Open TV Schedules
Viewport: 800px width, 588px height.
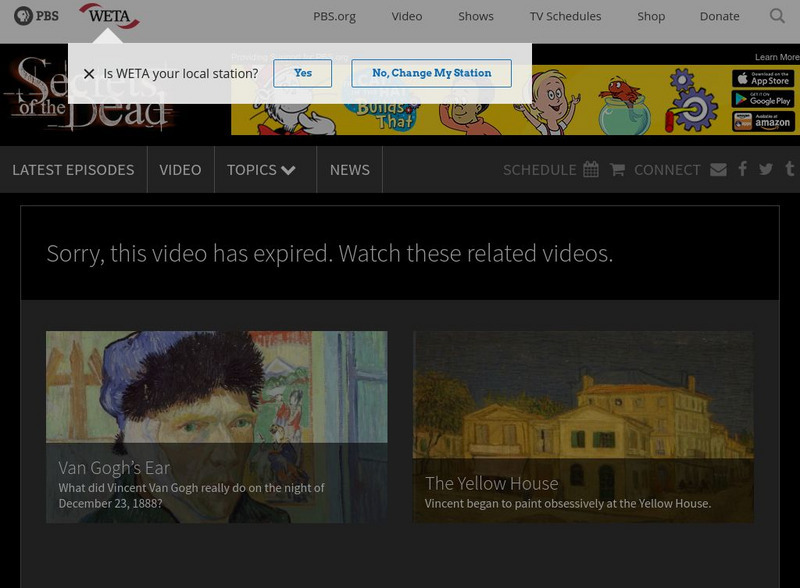pyautogui.click(x=565, y=16)
